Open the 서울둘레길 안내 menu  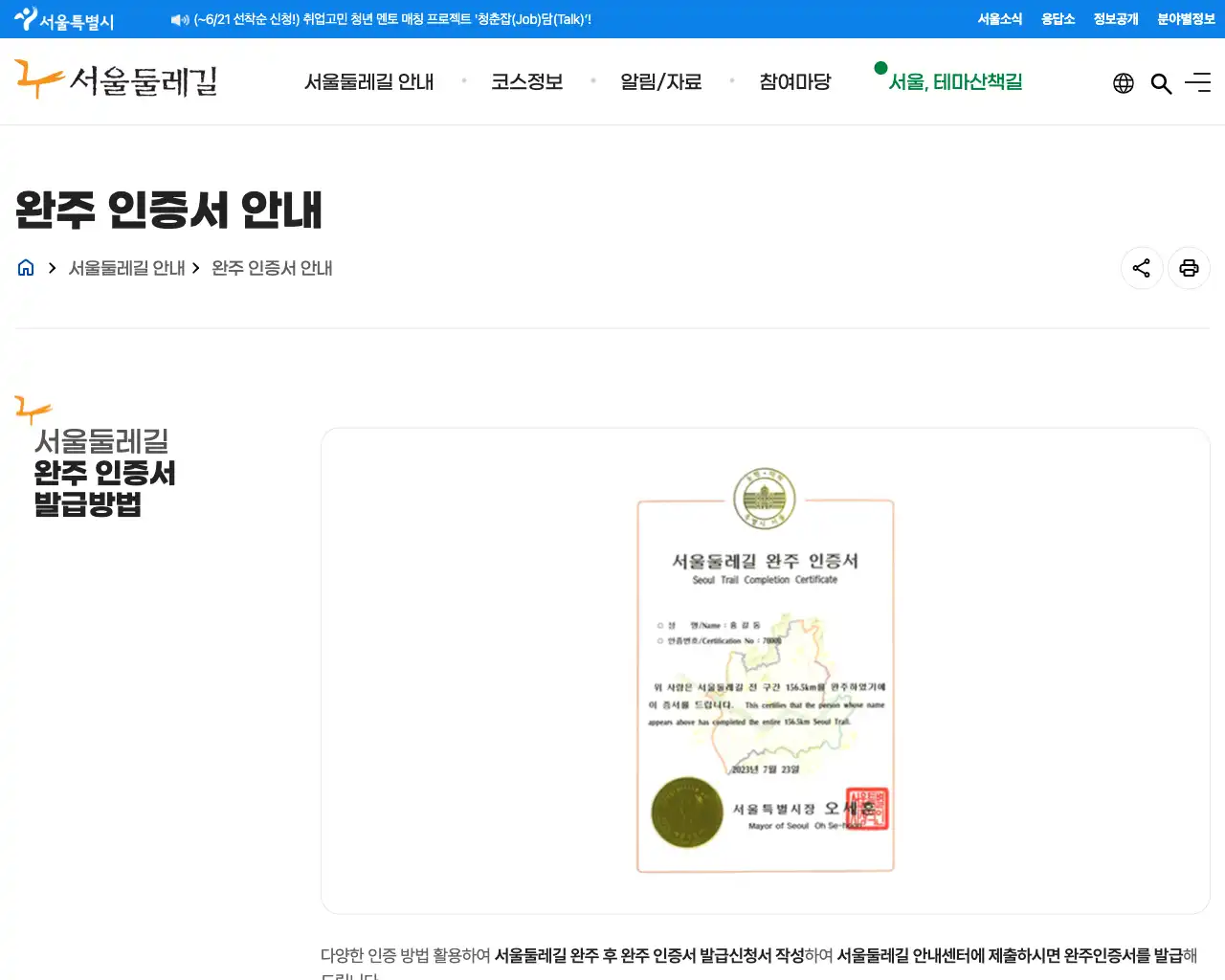click(368, 82)
